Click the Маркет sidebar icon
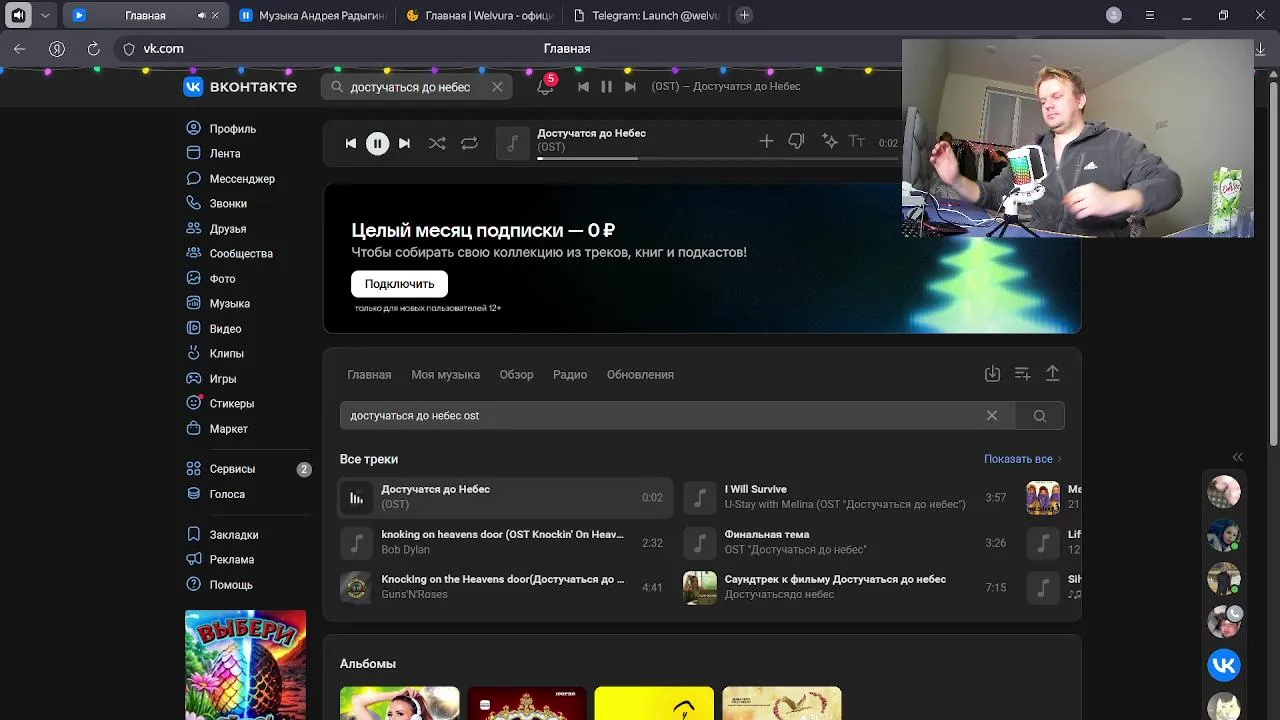1280x720 pixels. (194, 429)
